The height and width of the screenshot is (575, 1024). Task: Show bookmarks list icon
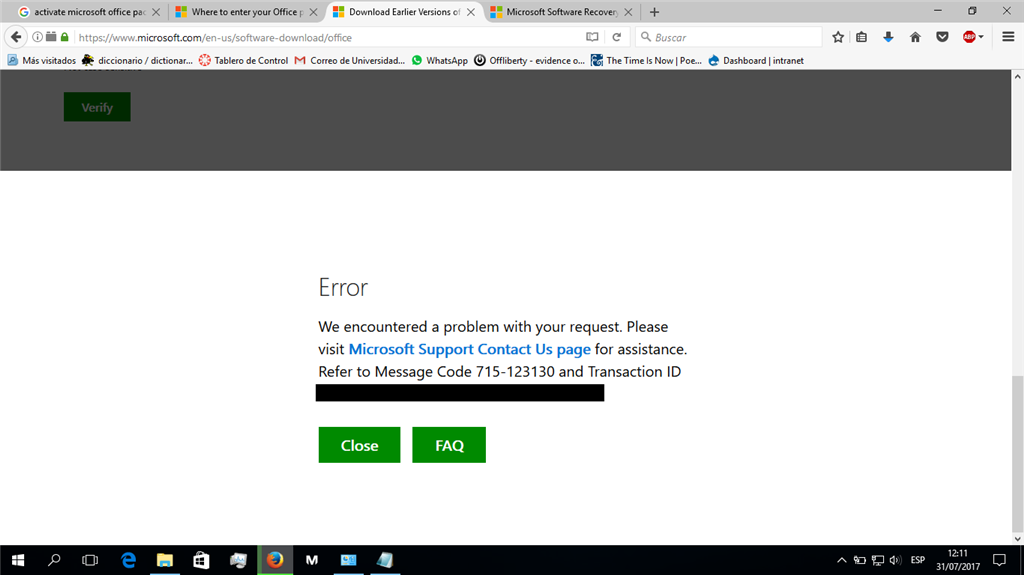coord(862,37)
